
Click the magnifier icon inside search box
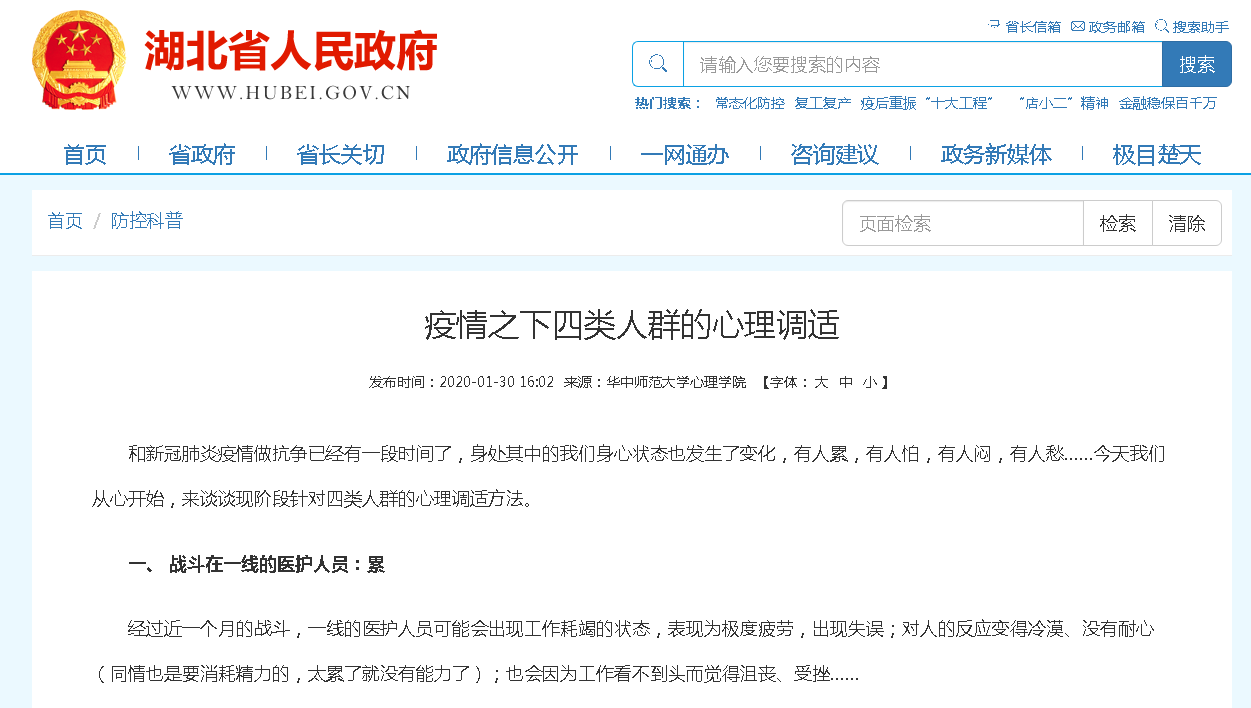(658, 64)
